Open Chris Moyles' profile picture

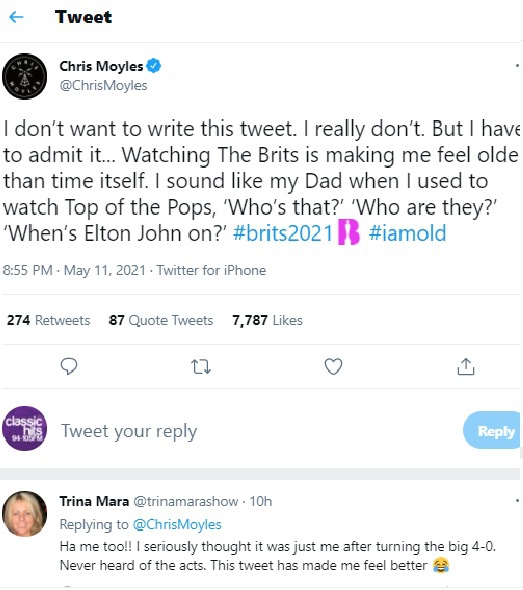coord(25,76)
